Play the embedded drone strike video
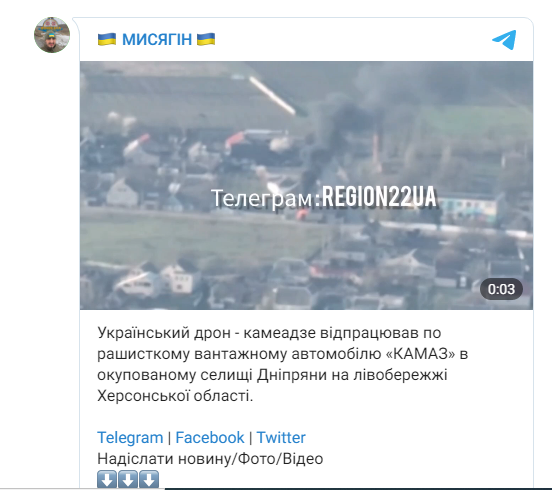Screen dimensions: 552x490 [x=306, y=186]
